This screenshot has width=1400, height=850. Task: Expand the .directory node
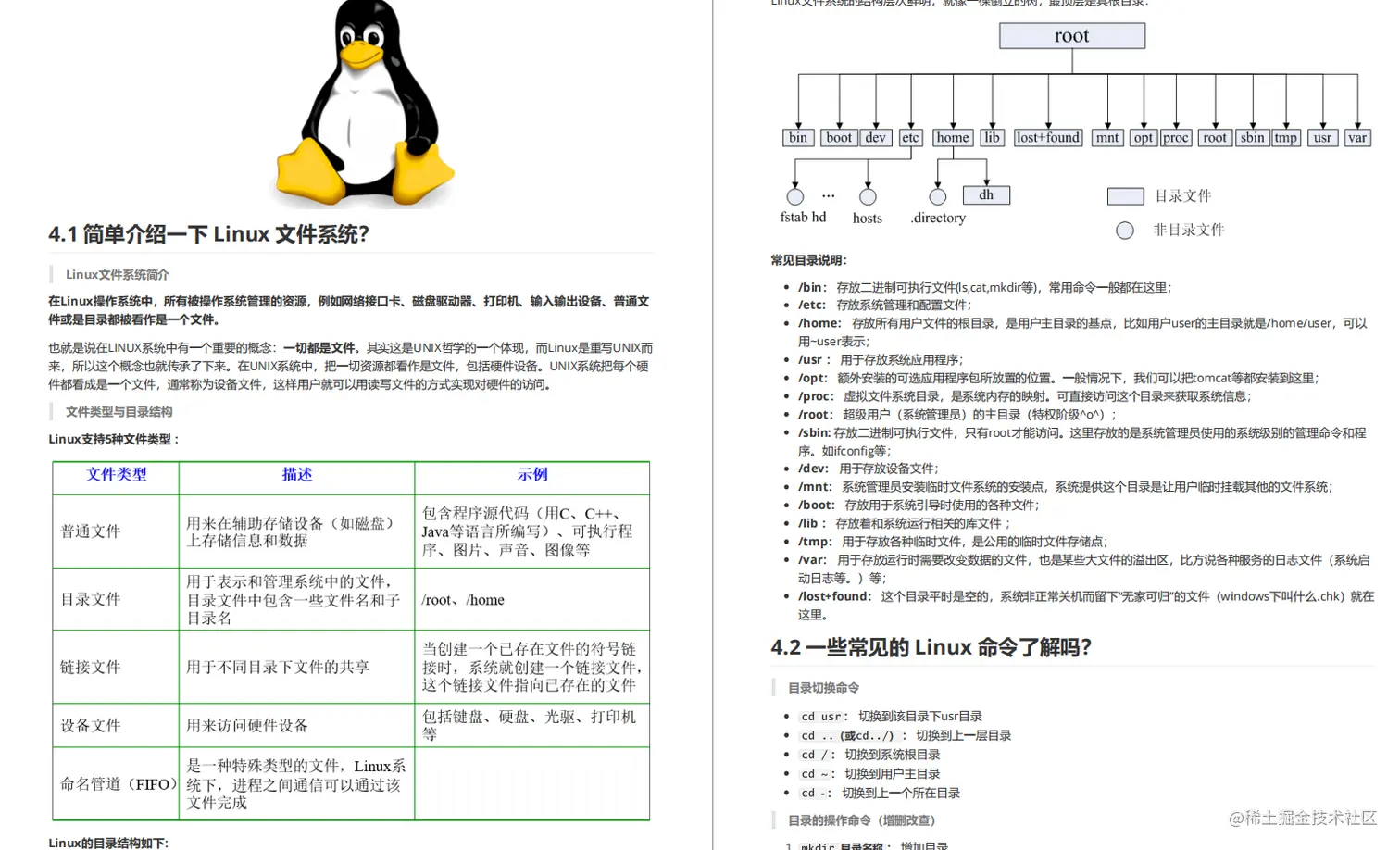point(936,195)
